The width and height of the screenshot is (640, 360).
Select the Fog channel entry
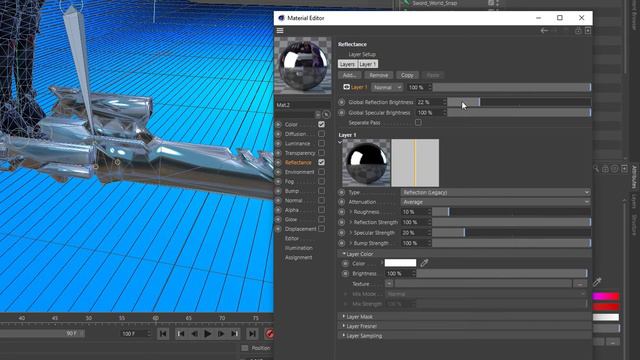click(x=289, y=181)
